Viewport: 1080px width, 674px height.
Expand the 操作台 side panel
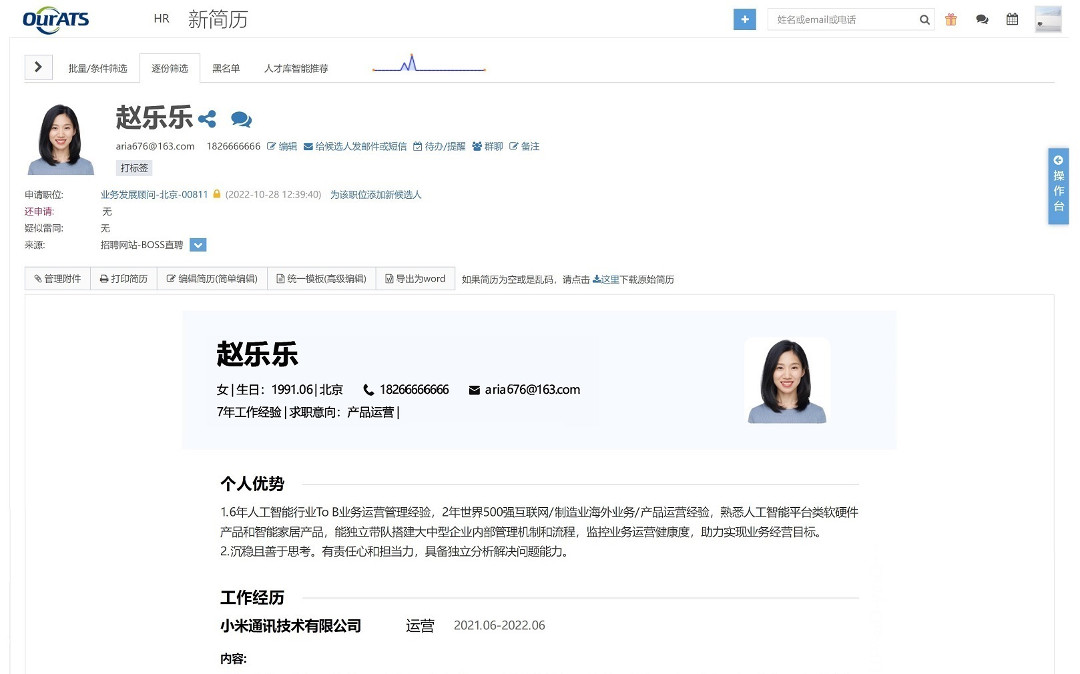click(1058, 186)
